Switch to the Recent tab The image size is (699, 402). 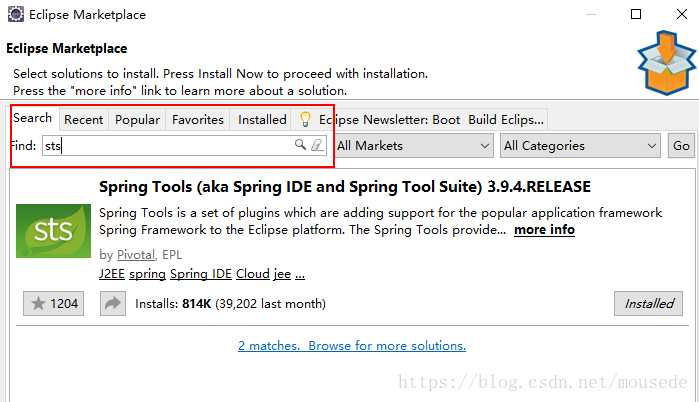click(x=83, y=119)
